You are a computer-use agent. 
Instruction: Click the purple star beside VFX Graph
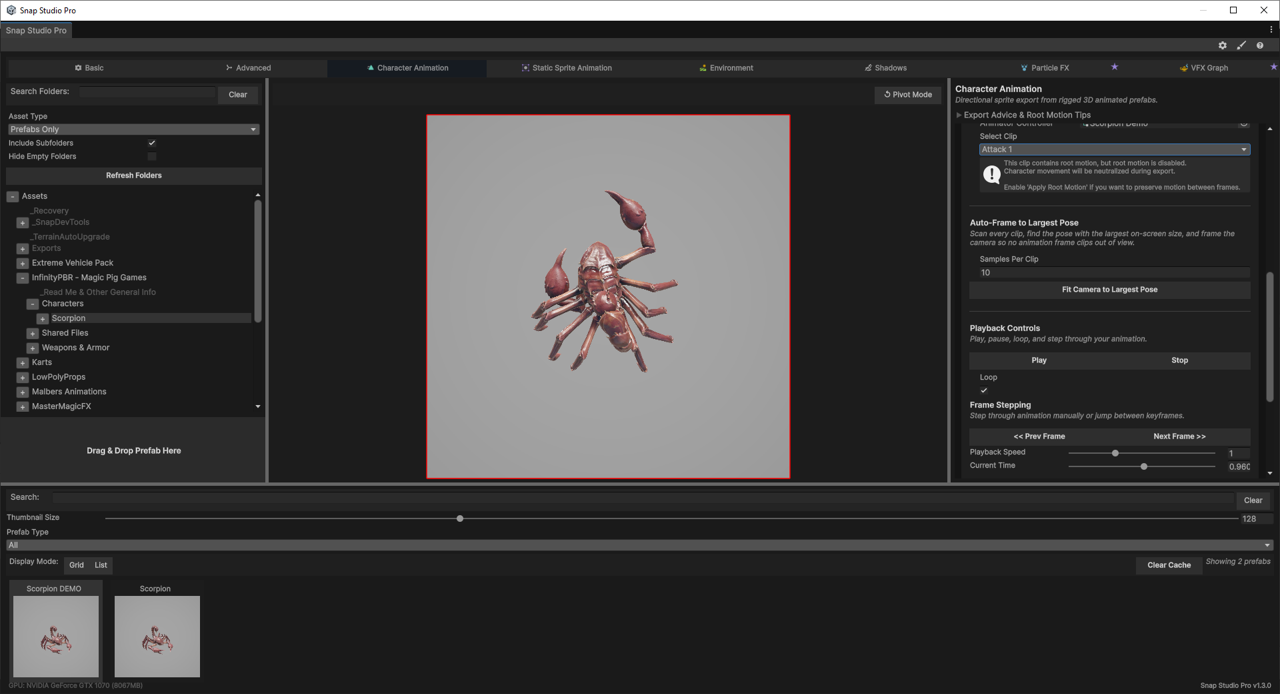click(1273, 67)
